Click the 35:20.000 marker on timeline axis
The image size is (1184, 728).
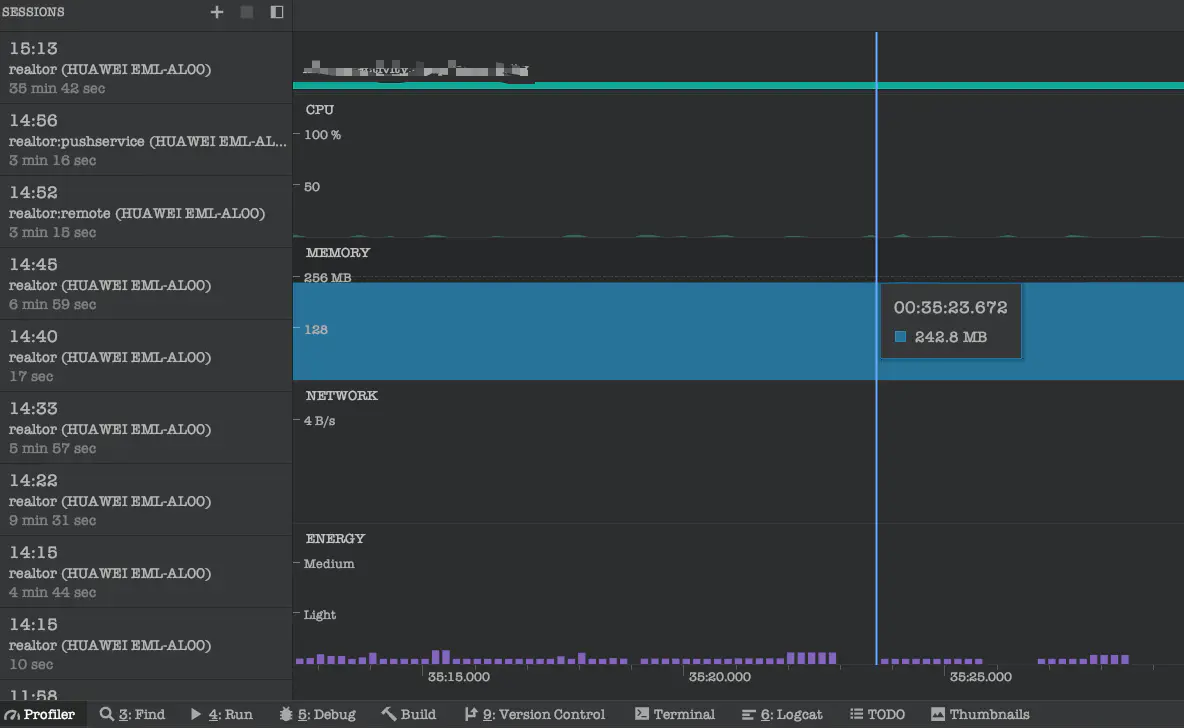720,677
